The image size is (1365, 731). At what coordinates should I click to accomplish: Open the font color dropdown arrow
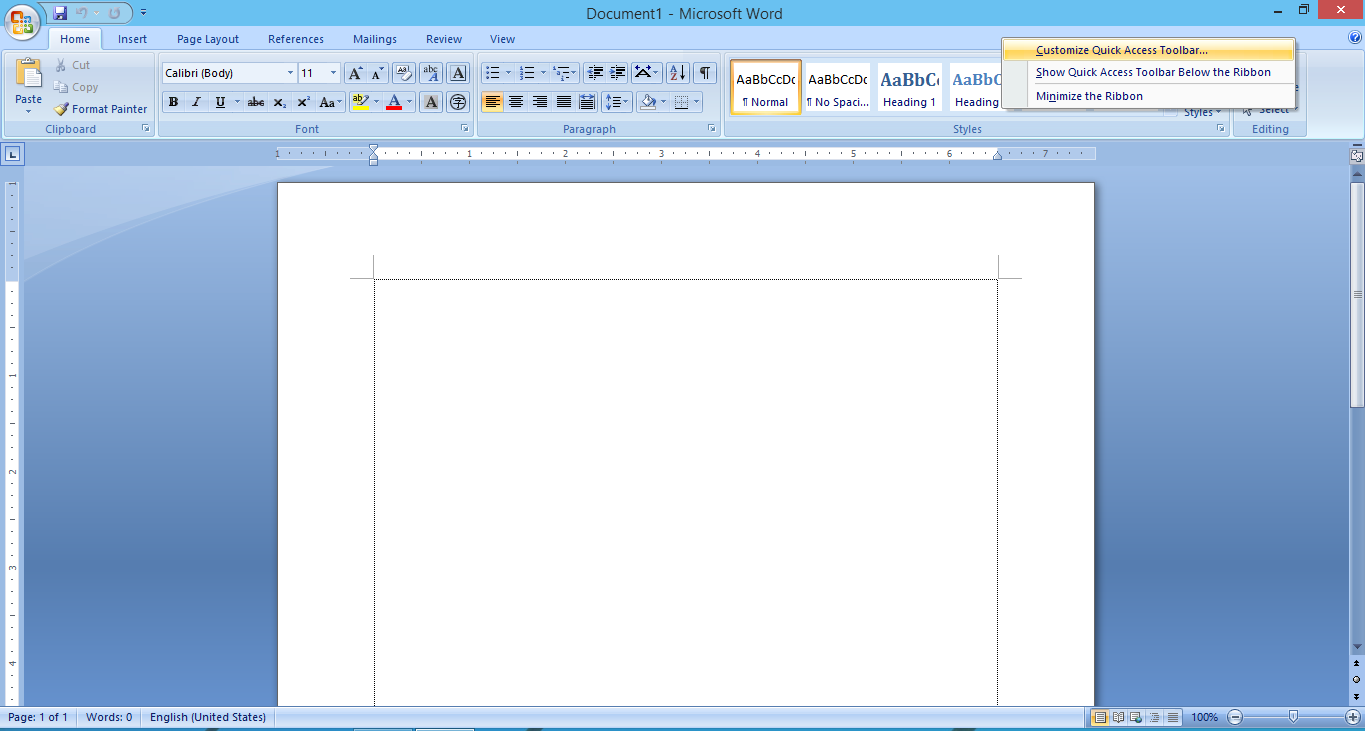pyautogui.click(x=409, y=101)
